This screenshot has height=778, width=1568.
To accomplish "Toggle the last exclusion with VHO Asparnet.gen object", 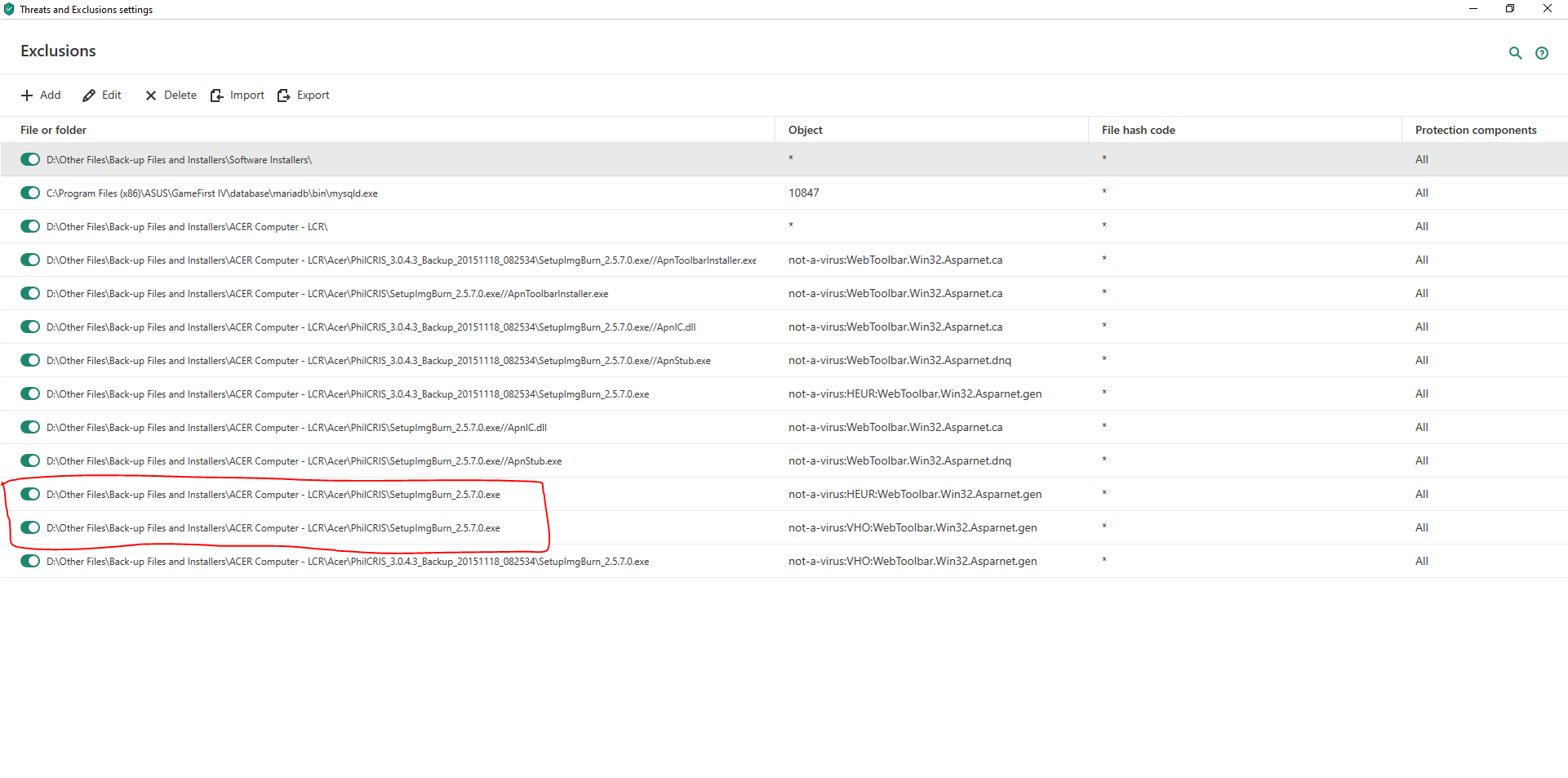I will coord(30,561).
